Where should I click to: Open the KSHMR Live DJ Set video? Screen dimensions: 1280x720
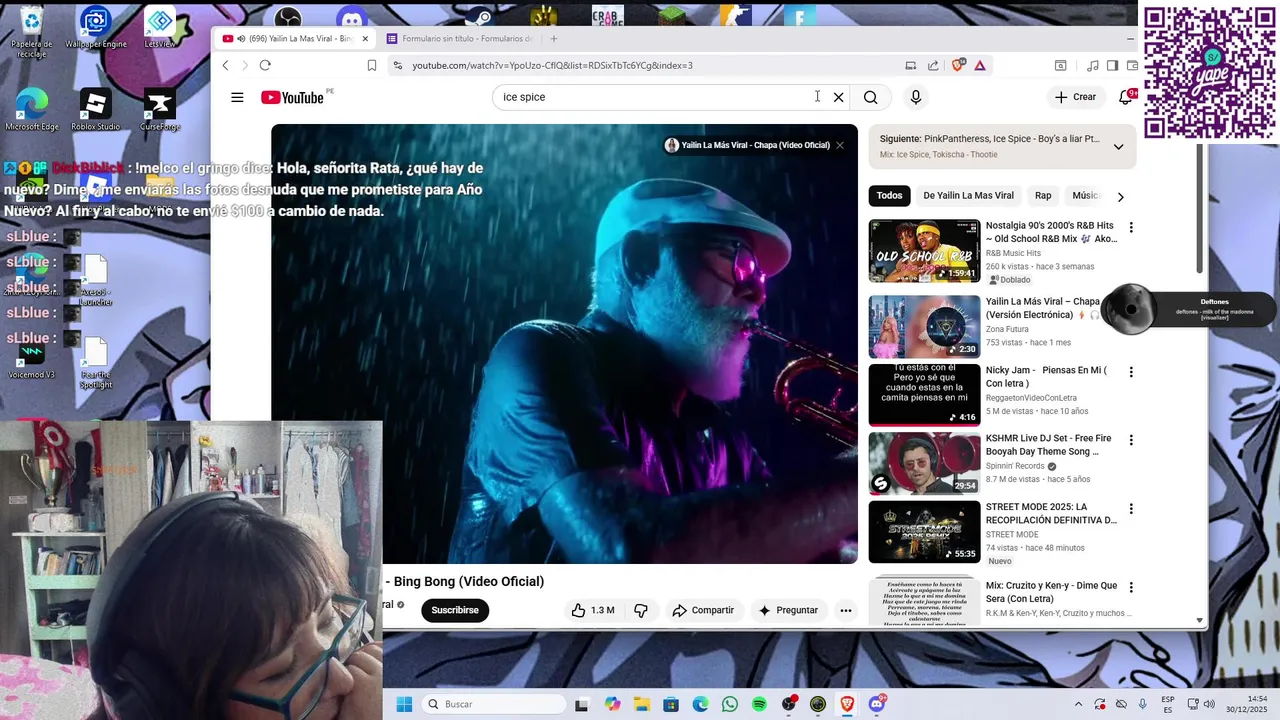click(x=924, y=464)
